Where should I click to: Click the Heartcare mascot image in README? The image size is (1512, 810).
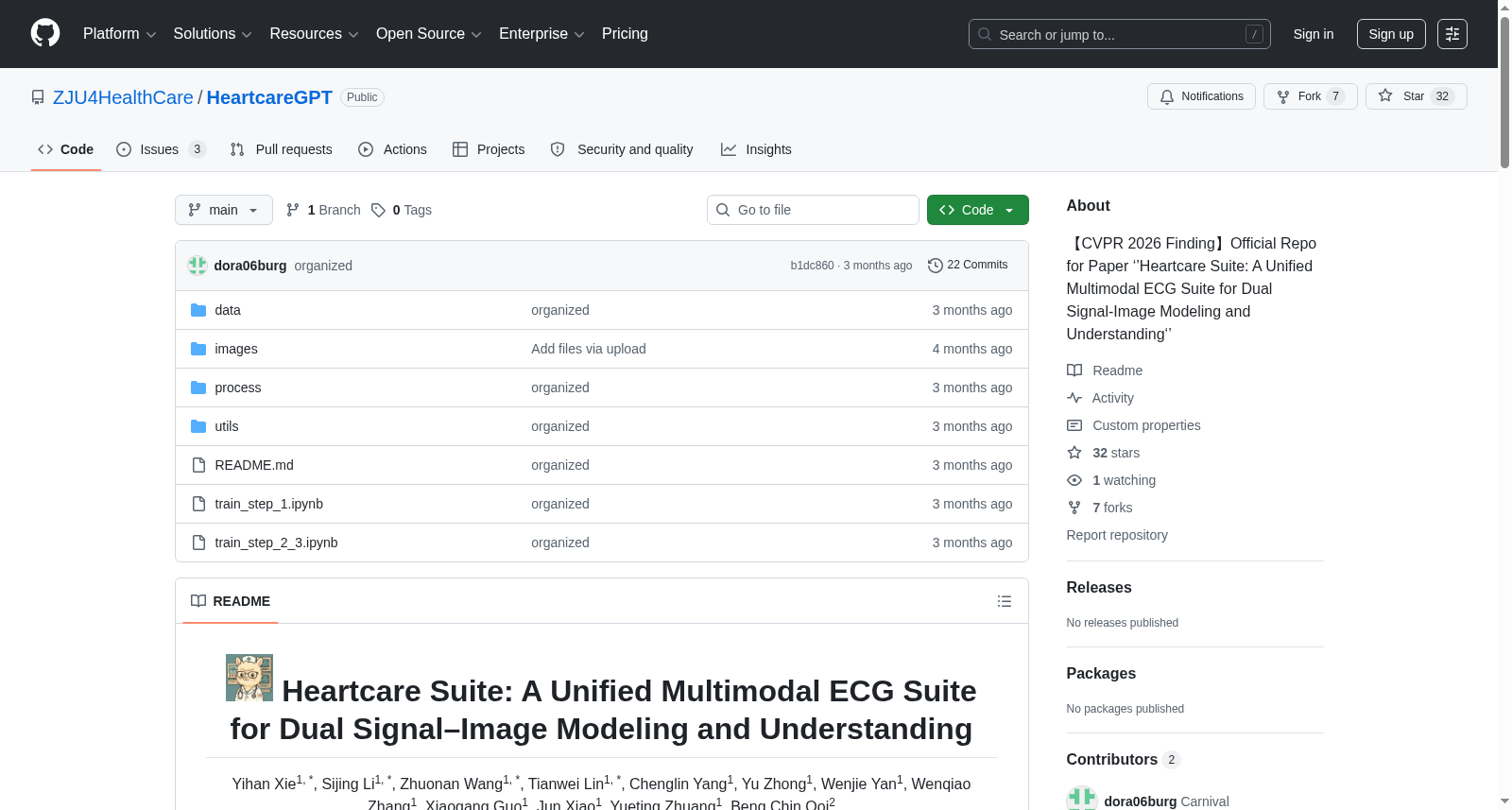click(249, 678)
